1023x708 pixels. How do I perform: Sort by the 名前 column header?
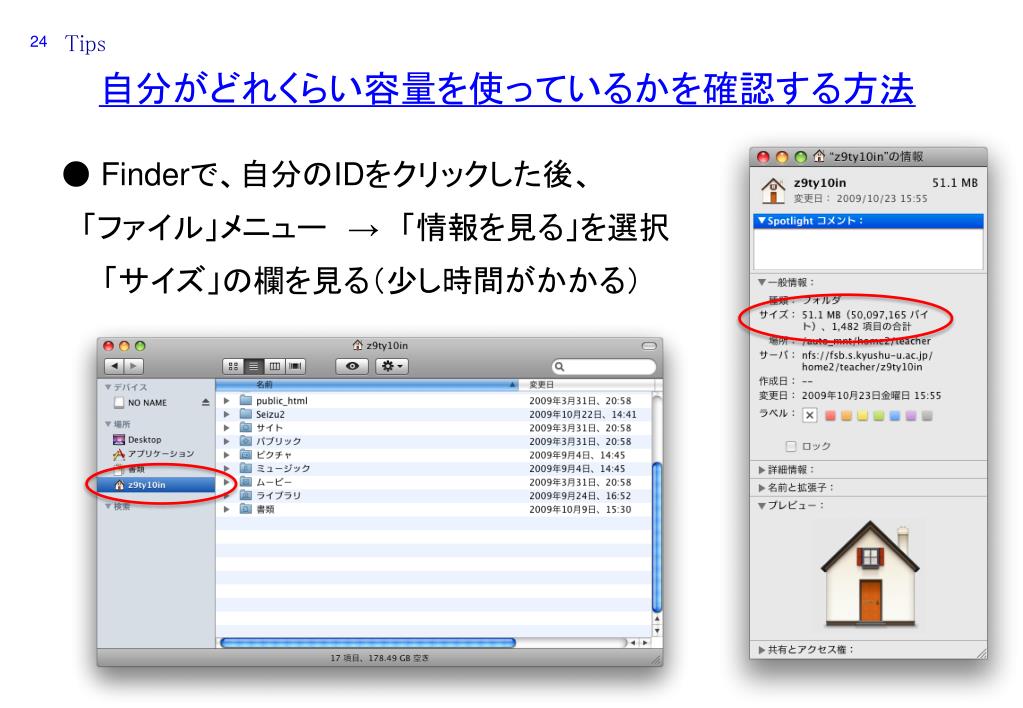367,385
